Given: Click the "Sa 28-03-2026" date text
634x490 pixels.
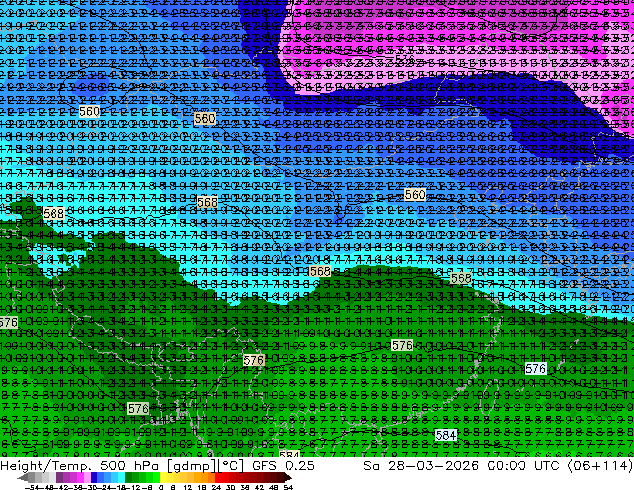Looking at the screenshot, I should pos(421,466).
